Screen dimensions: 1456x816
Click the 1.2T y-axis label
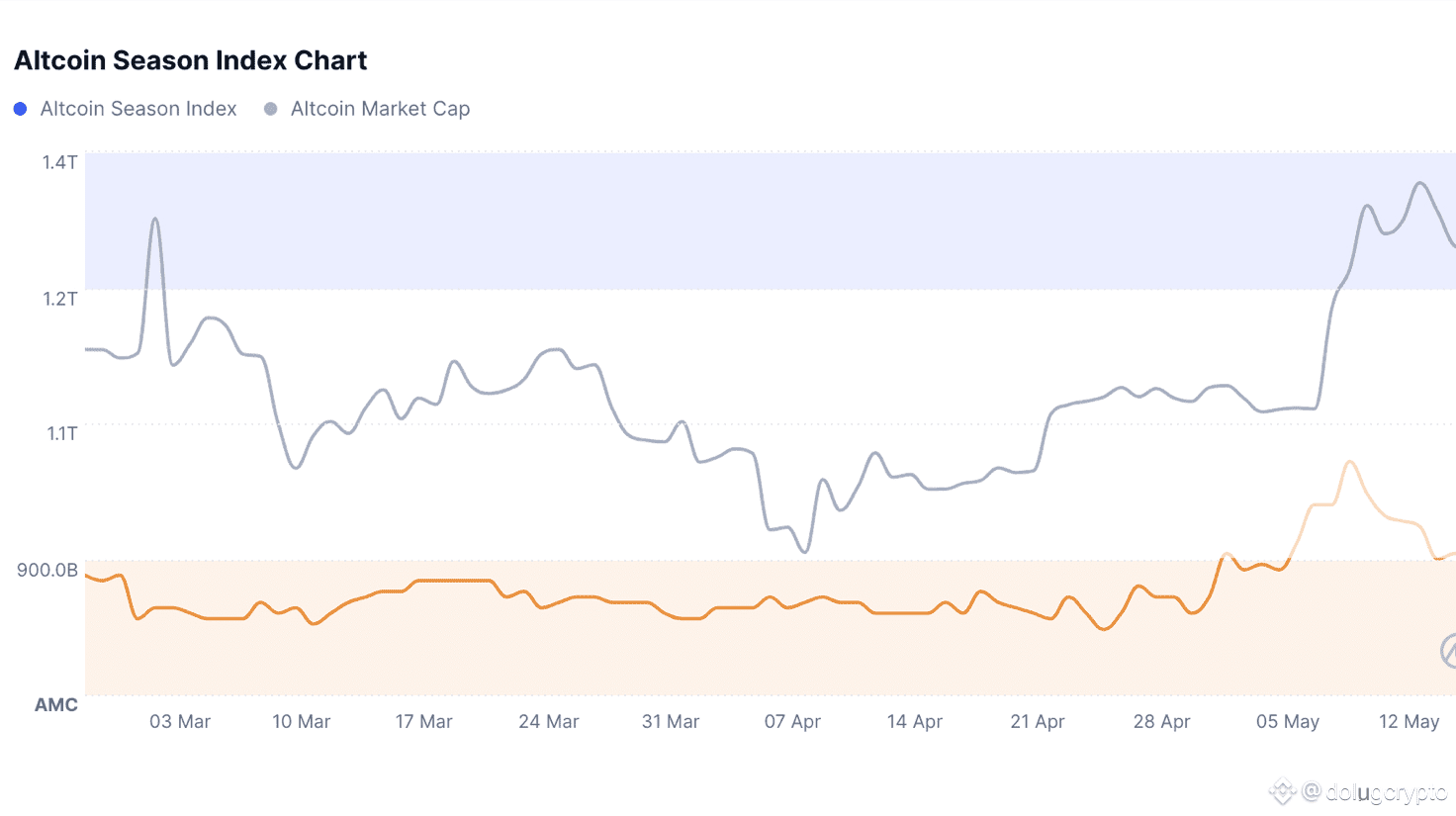click(59, 299)
